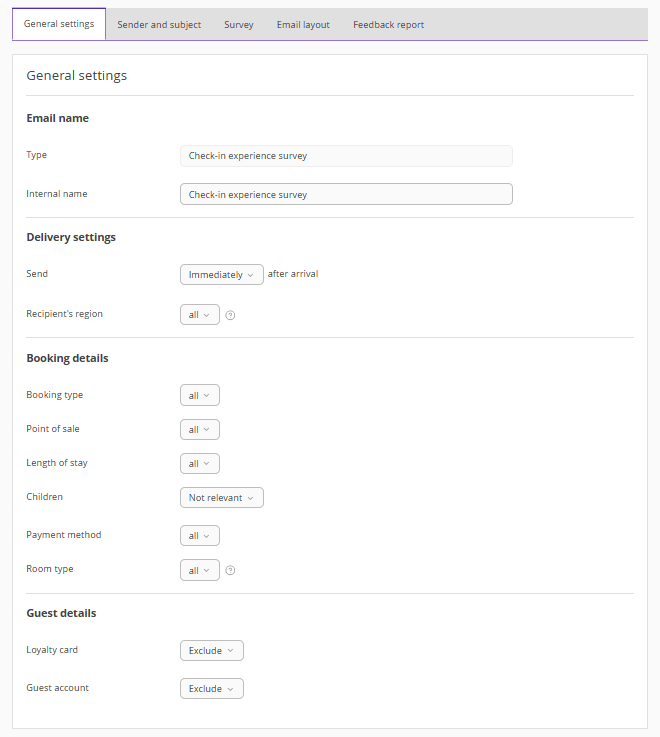The image size is (660, 737).
Task: Open the Loyalty card dropdown
Action: 211,650
